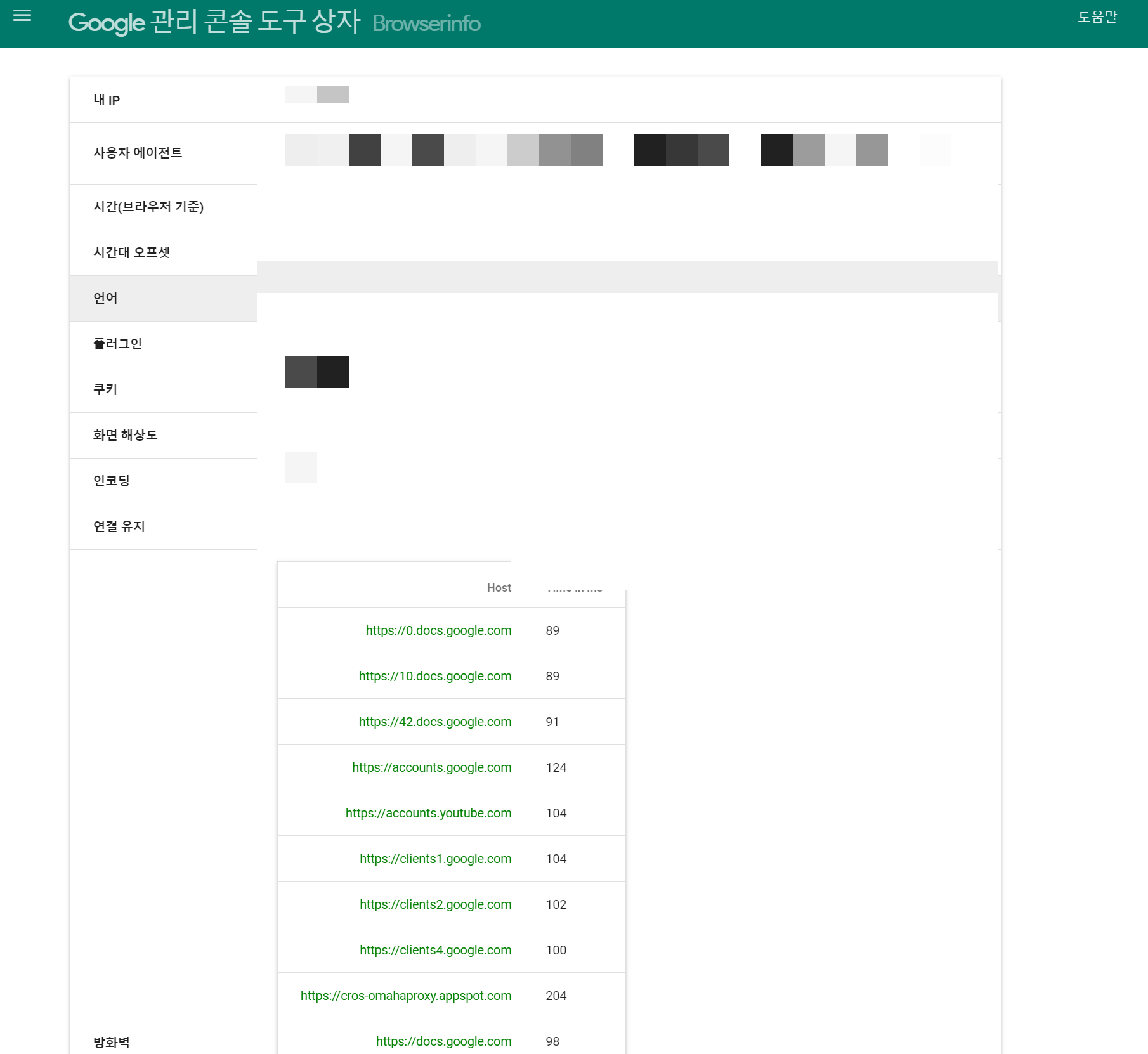Select the 방화벽 sidebar item
Viewport: 1148px width, 1054px height.
110,1041
